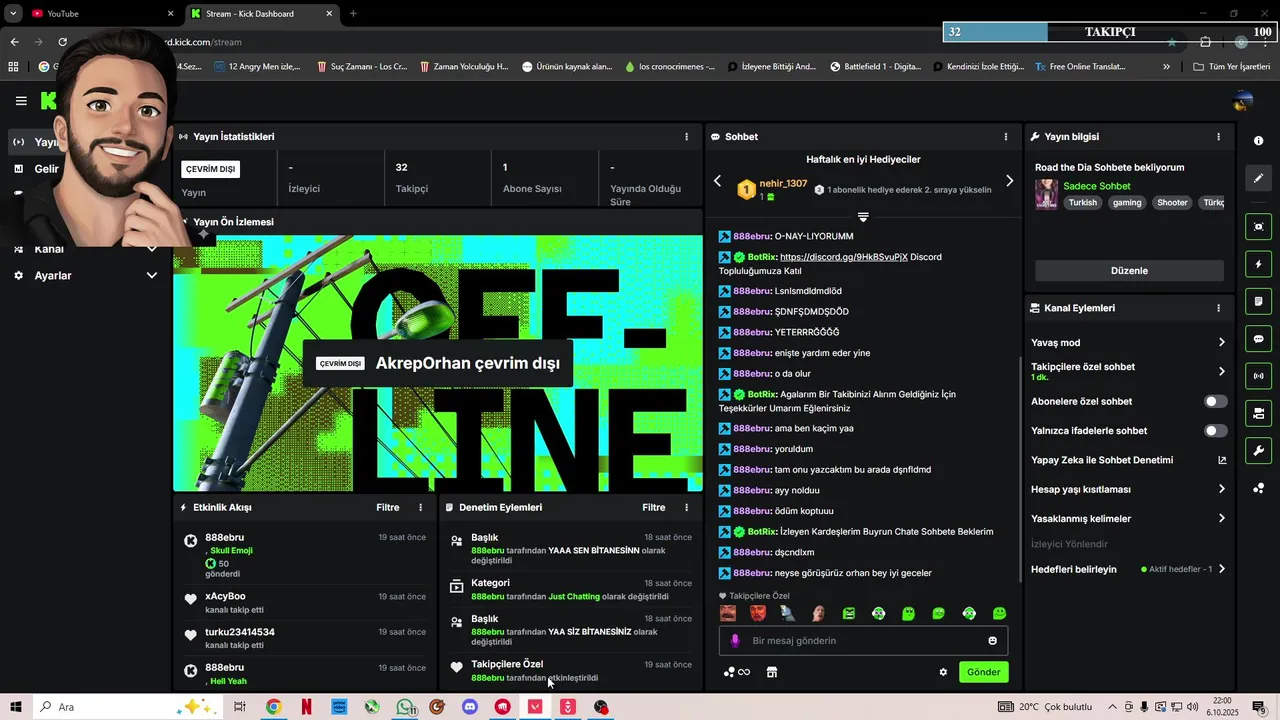The image size is (1280, 720).
Task: Click the purple microphone icon in message box
Action: coord(735,641)
